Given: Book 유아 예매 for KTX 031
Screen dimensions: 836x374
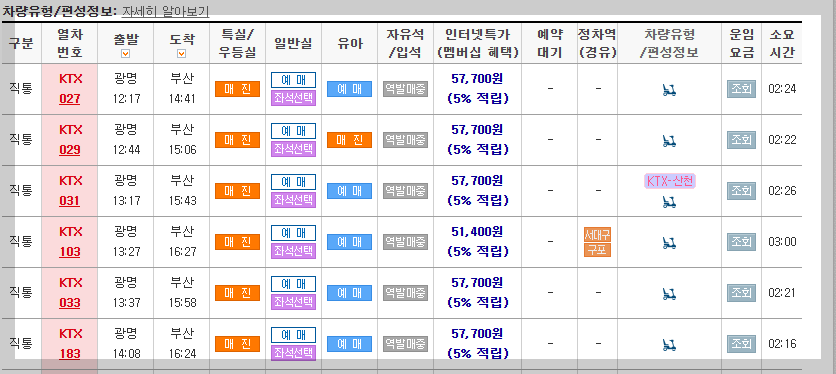Looking at the screenshot, I should [349, 191].
